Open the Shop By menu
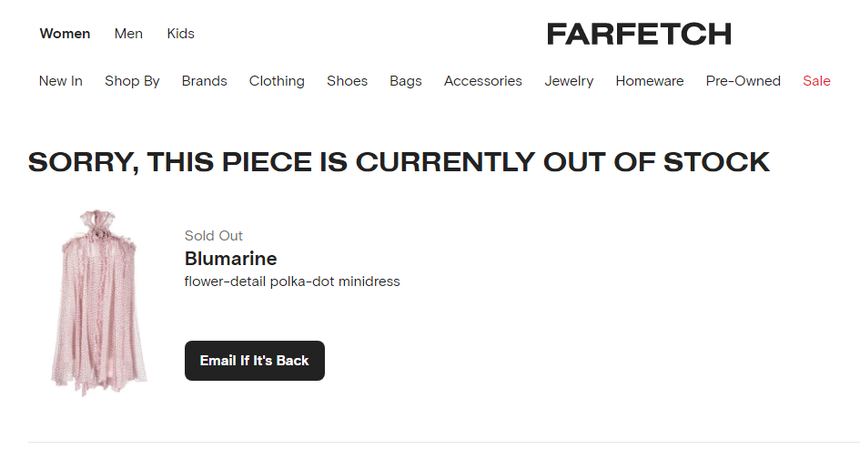The image size is (860, 450). coord(132,81)
